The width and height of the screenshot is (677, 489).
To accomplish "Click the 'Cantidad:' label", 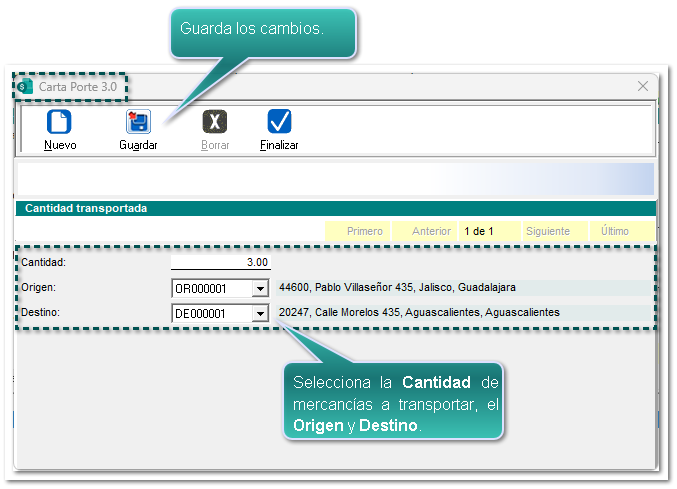I will pyautogui.click(x=44, y=262).
